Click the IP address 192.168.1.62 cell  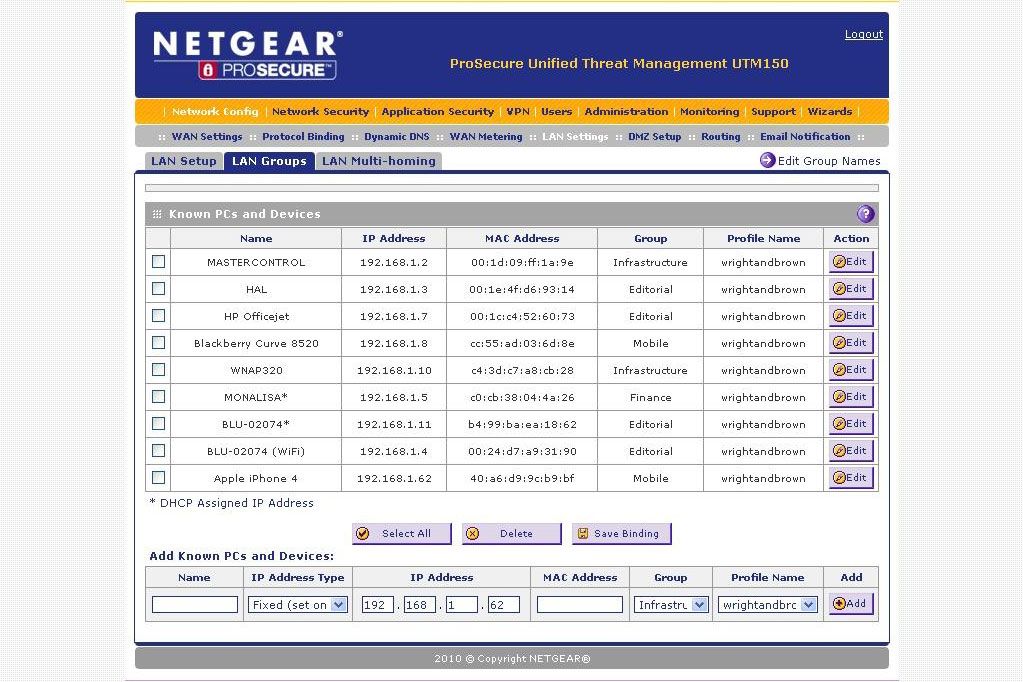(394, 478)
